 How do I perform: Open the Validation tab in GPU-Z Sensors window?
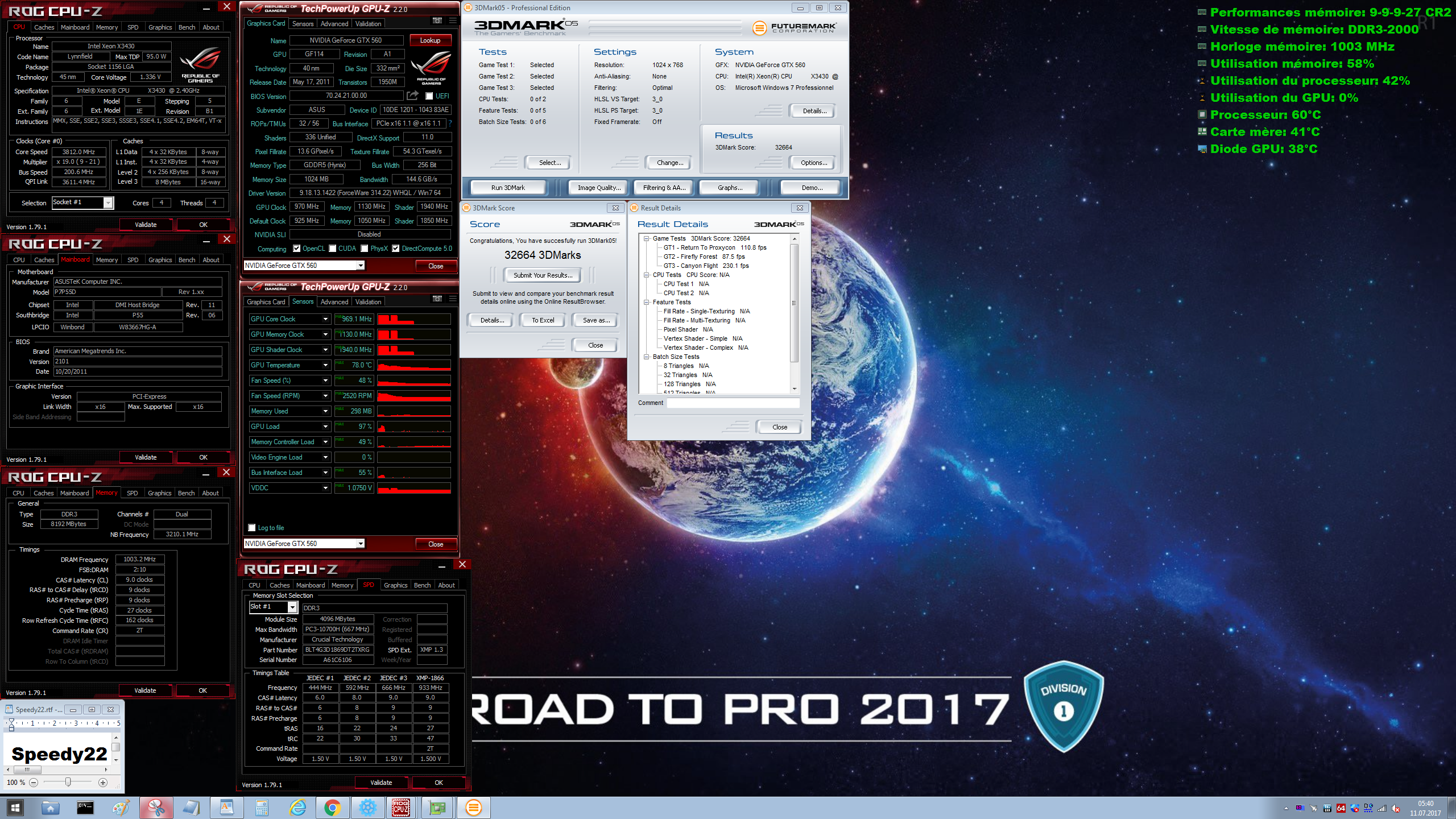tap(368, 302)
